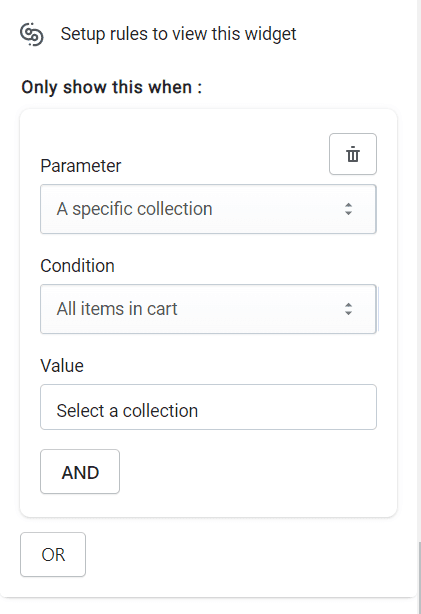Viewport: 421px width, 614px height.
Task: Open the Parameter dropdown
Action: [208, 209]
